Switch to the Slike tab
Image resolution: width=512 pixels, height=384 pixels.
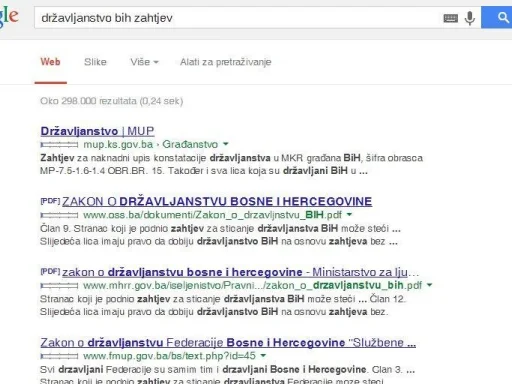coord(95,62)
